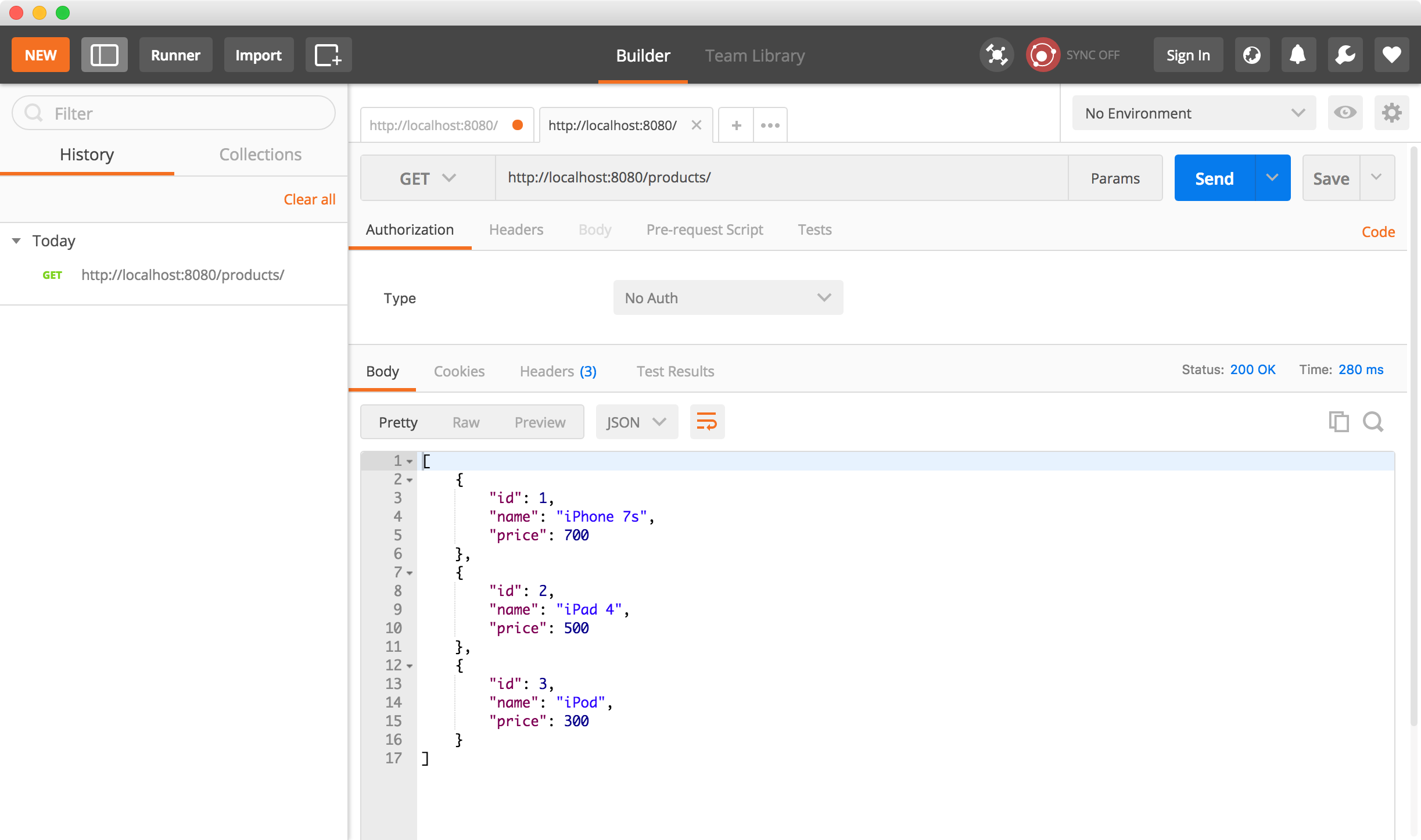Fold JSON object at line 2
Viewport: 1421px width, 840px height.
click(x=410, y=480)
